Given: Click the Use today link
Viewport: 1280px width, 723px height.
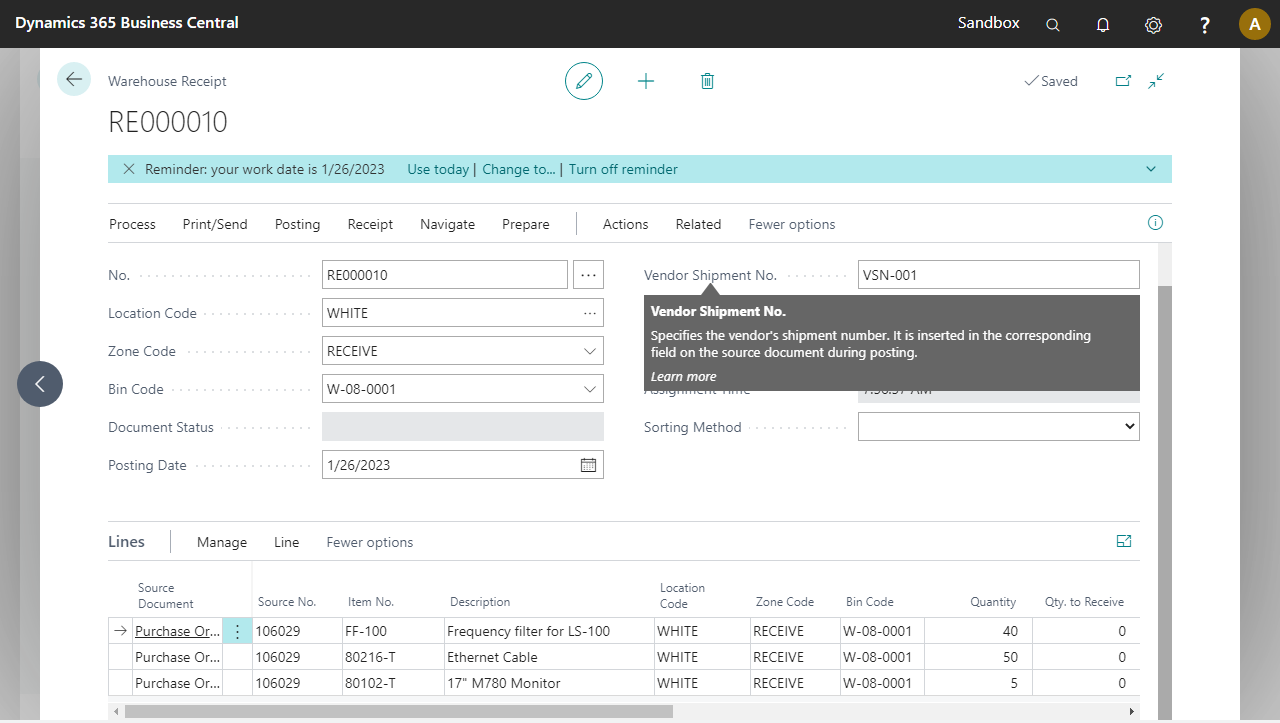Looking at the screenshot, I should 438,169.
